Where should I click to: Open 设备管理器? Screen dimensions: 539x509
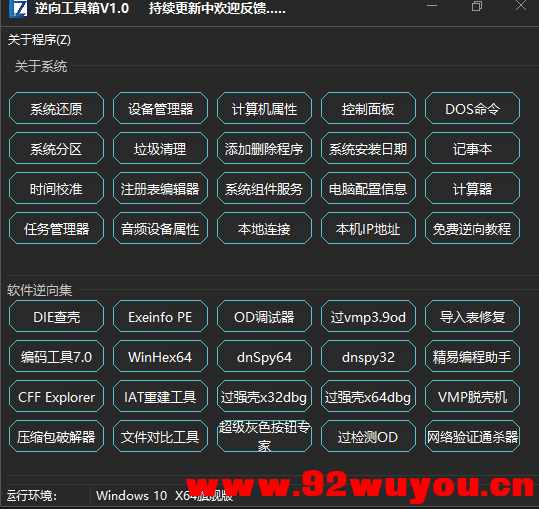(x=161, y=109)
